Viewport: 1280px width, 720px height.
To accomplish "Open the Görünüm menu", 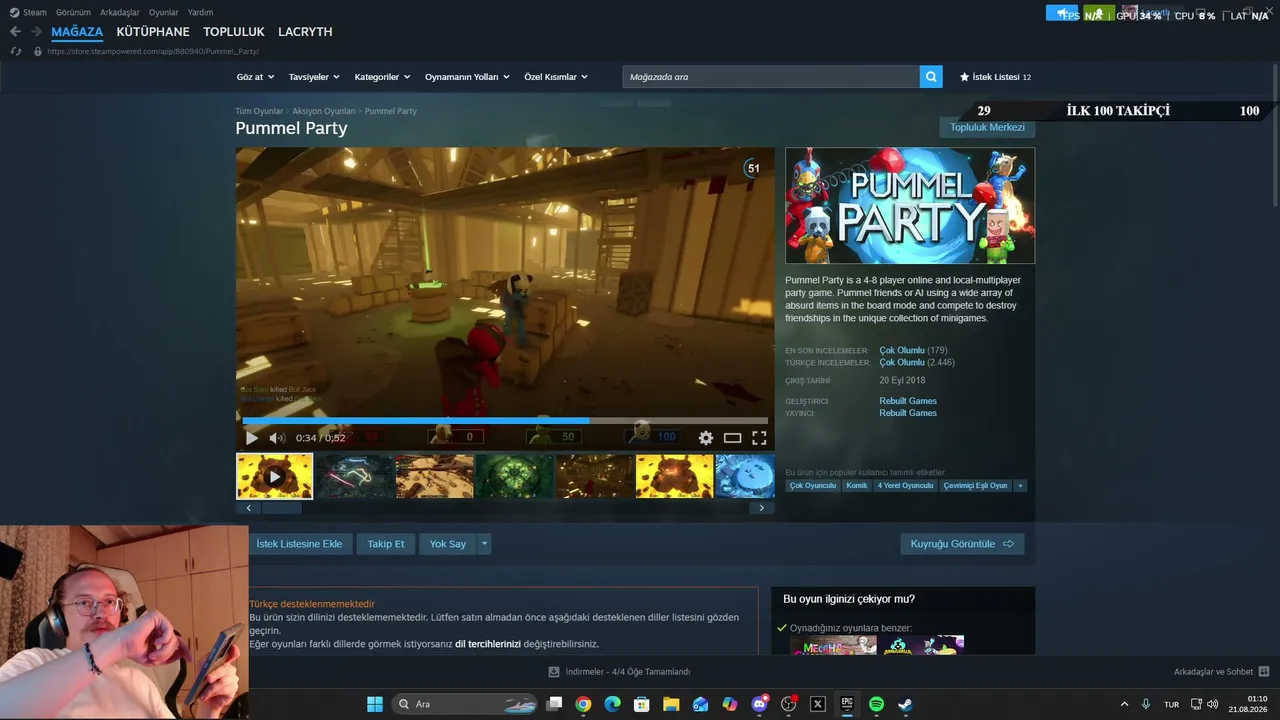I will pyautogui.click(x=74, y=12).
